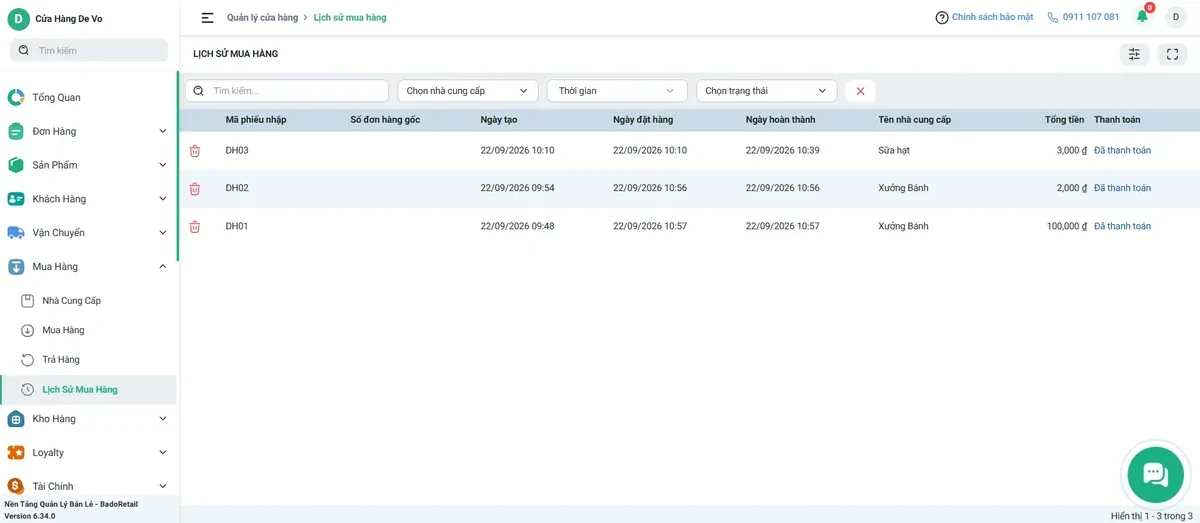Open Tổng Quan dashboard

(x=88, y=97)
